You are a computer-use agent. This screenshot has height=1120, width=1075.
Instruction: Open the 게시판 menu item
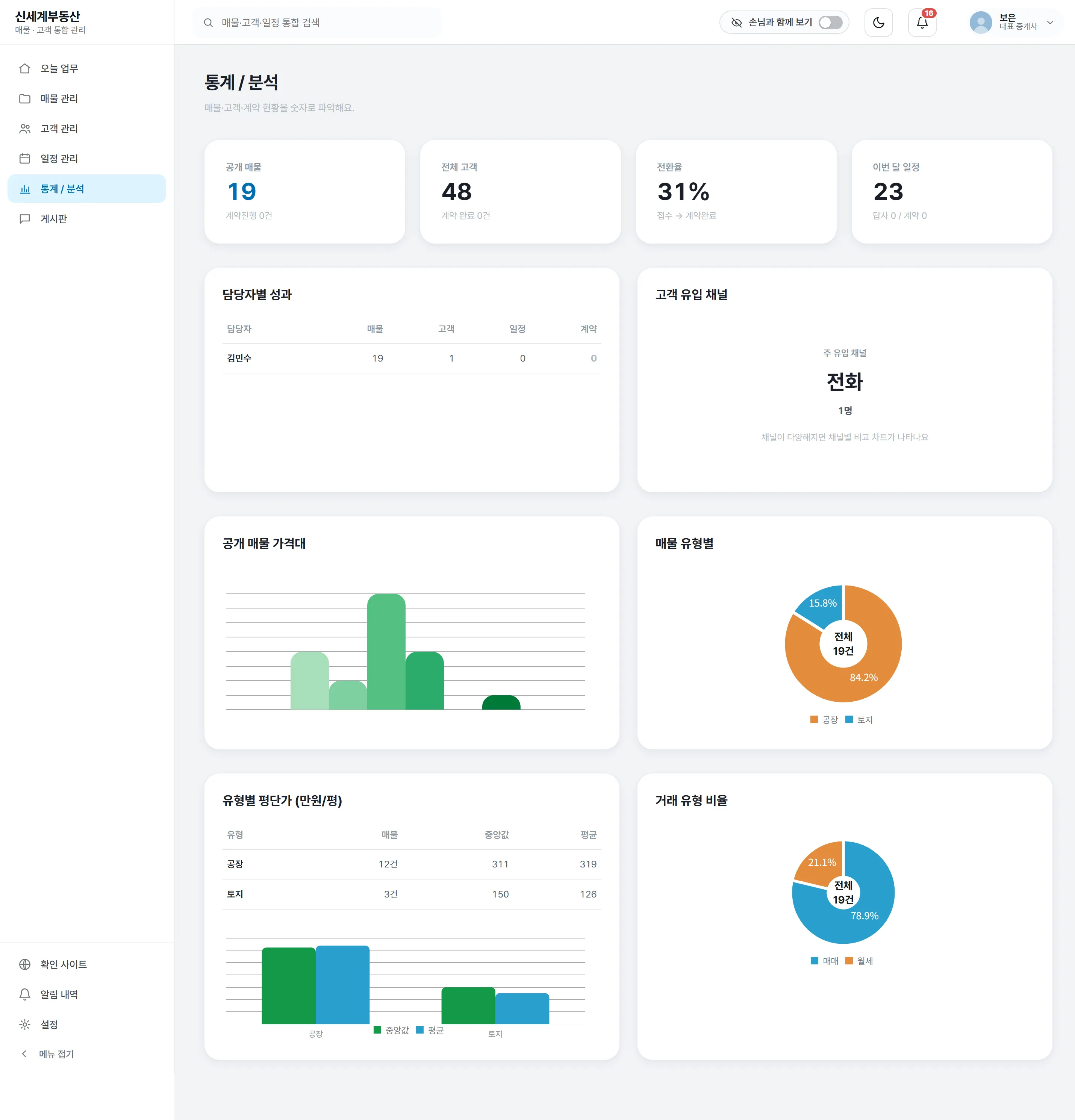(87, 219)
